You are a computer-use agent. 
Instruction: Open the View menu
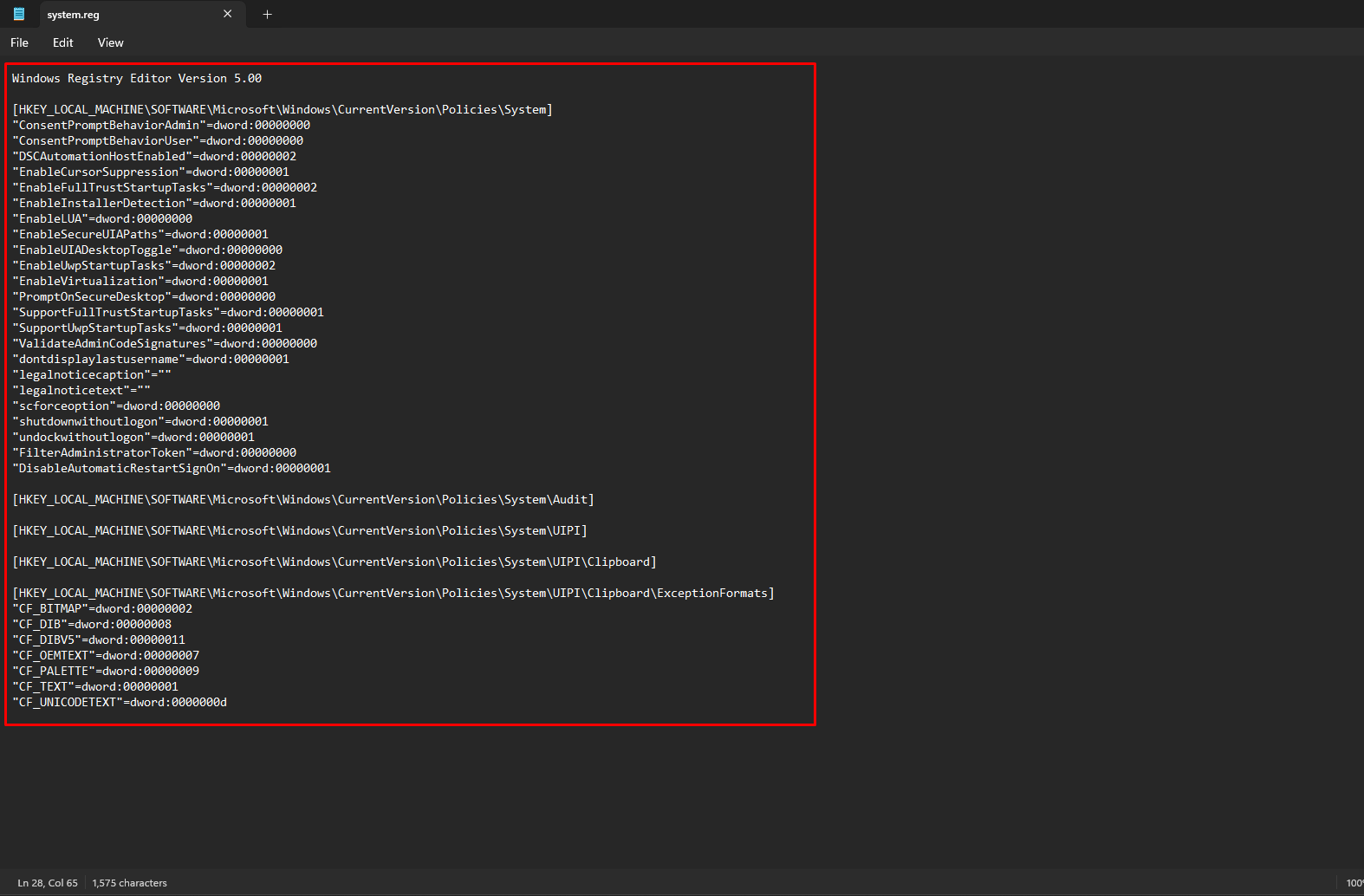[111, 42]
